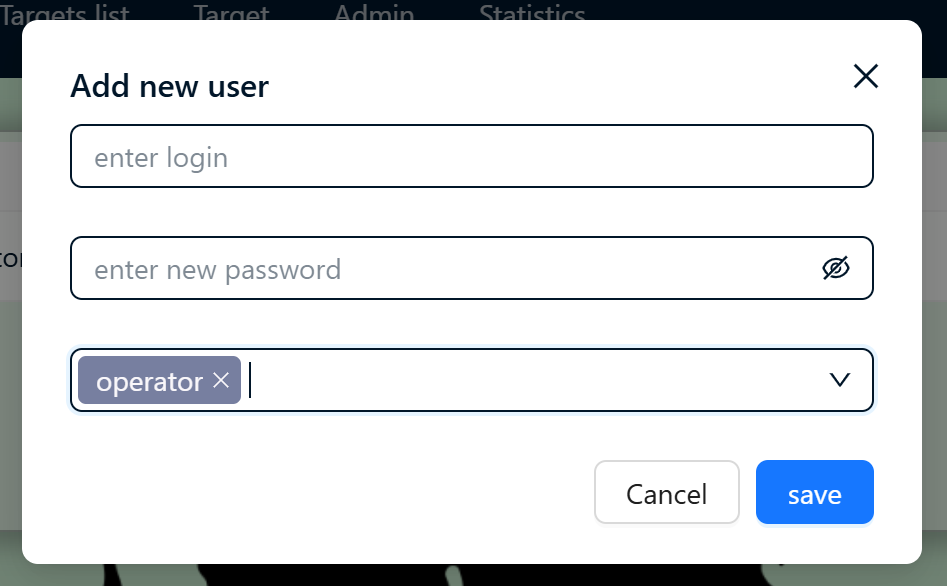Switch to the Target tab

point(231,12)
